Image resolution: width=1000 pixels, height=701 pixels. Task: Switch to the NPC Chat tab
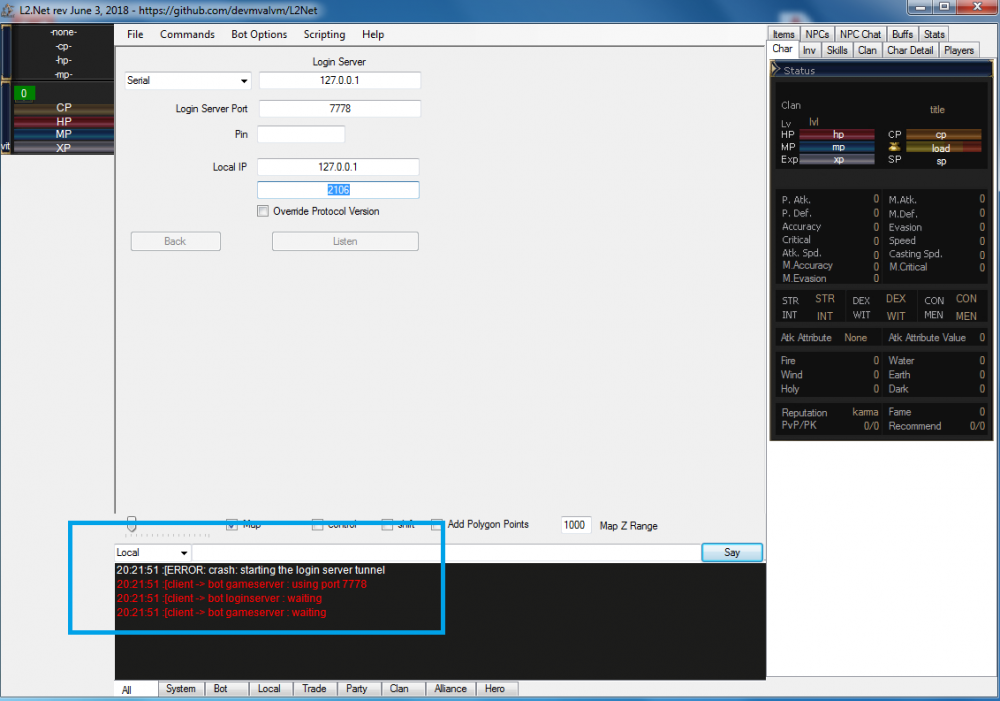(860, 34)
